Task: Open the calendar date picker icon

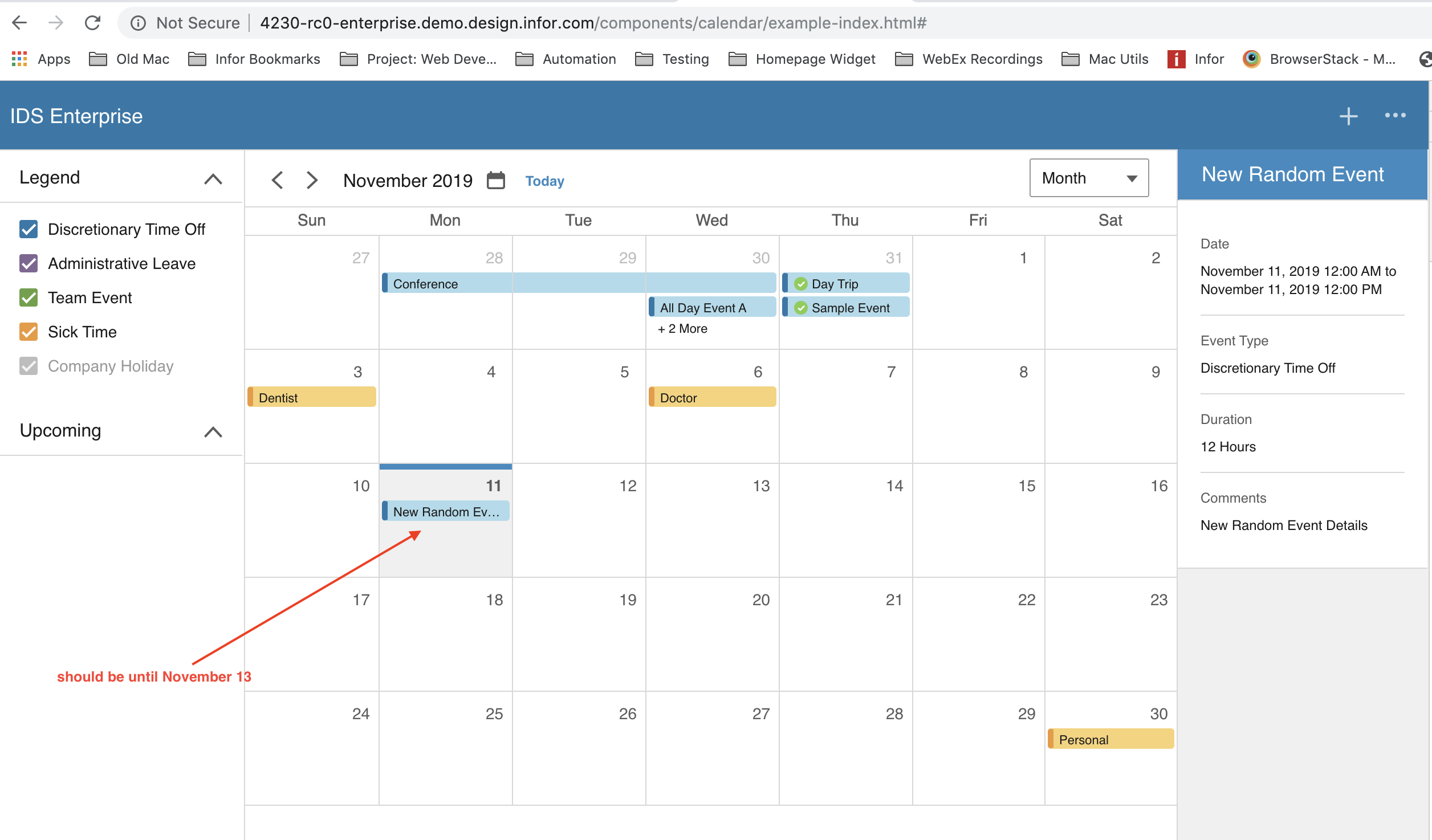Action: pyautogui.click(x=495, y=180)
